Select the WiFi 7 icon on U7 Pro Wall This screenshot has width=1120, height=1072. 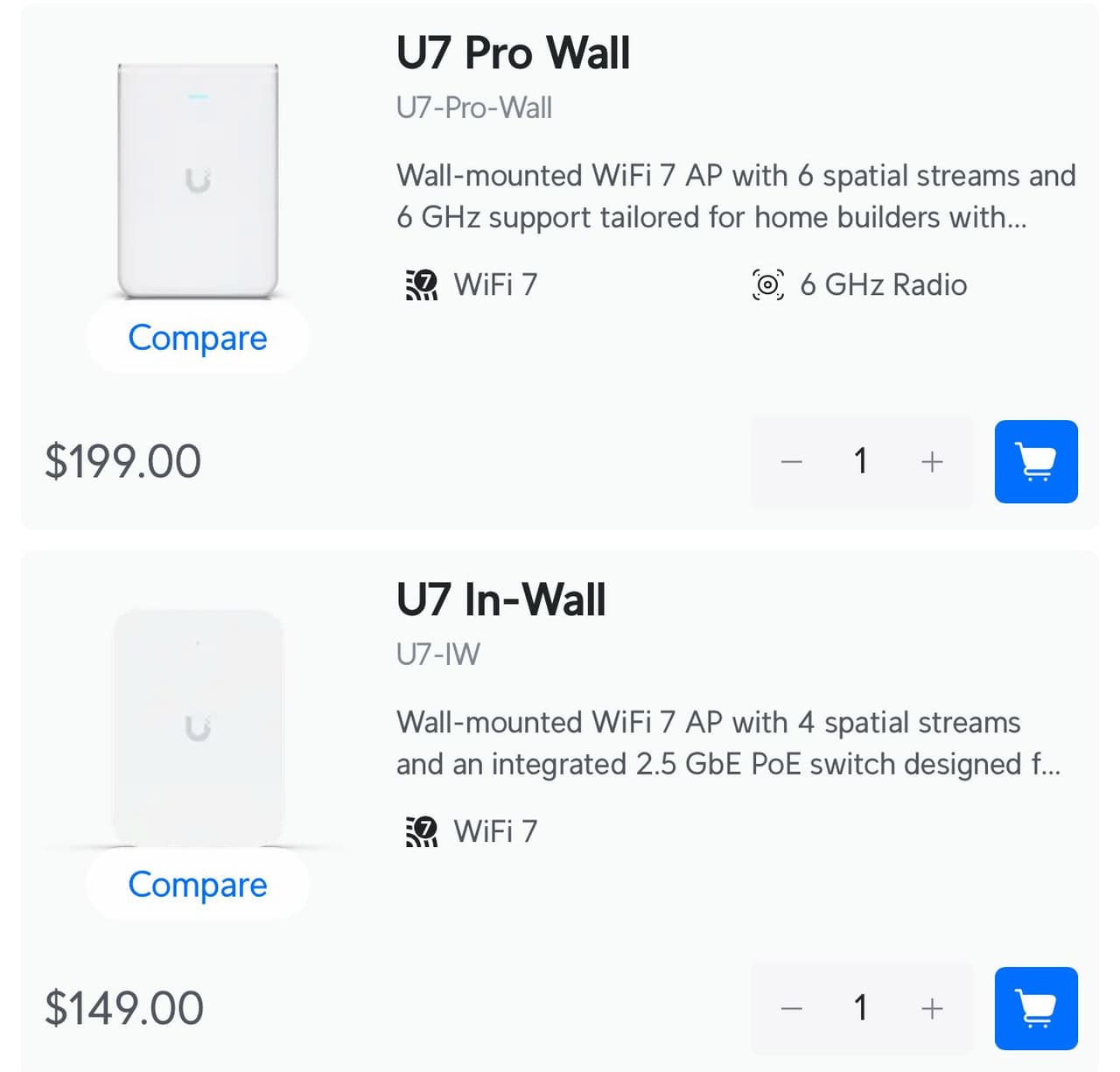(x=422, y=284)
